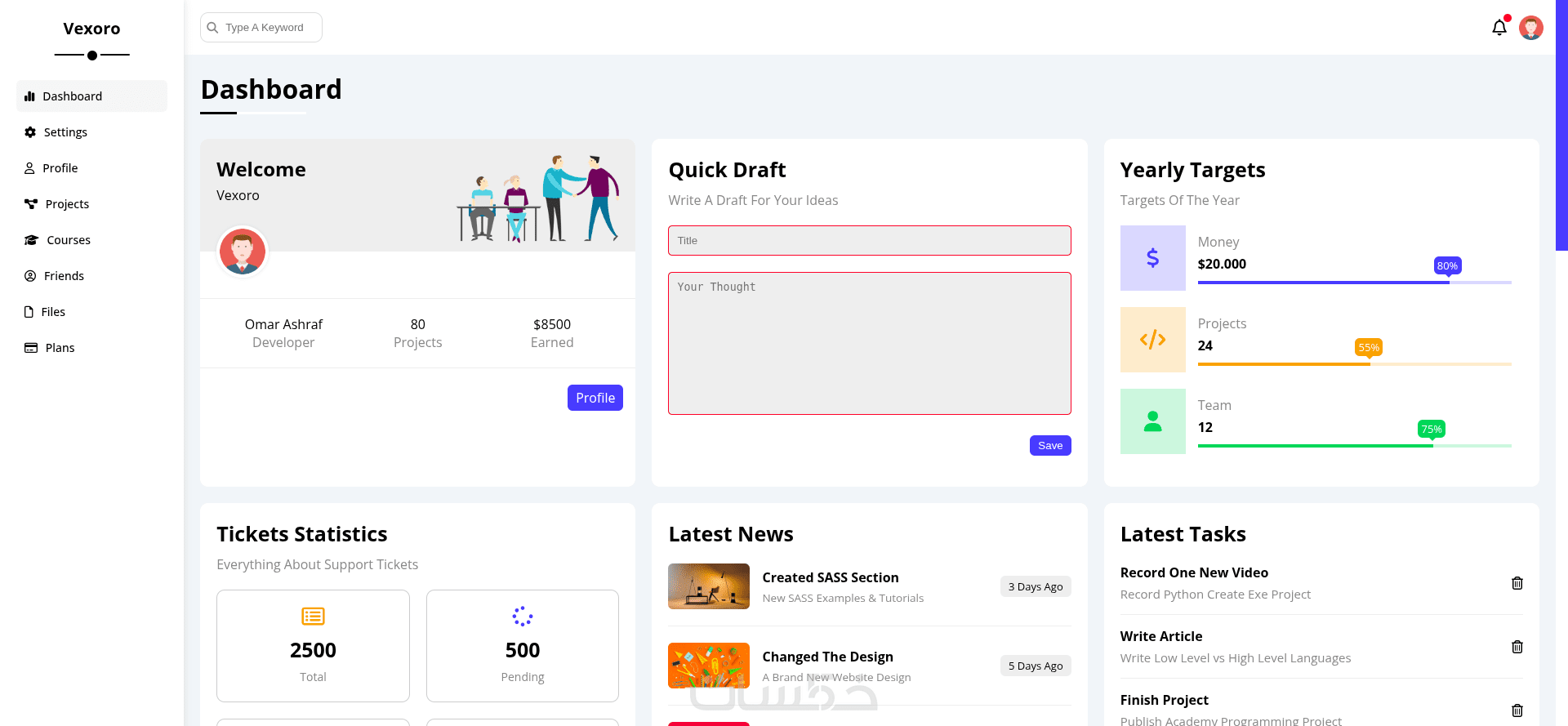1568x726 pixels.
Task: Click the Projects diagram icon in sidebar
Action: [x=31, y=204]
